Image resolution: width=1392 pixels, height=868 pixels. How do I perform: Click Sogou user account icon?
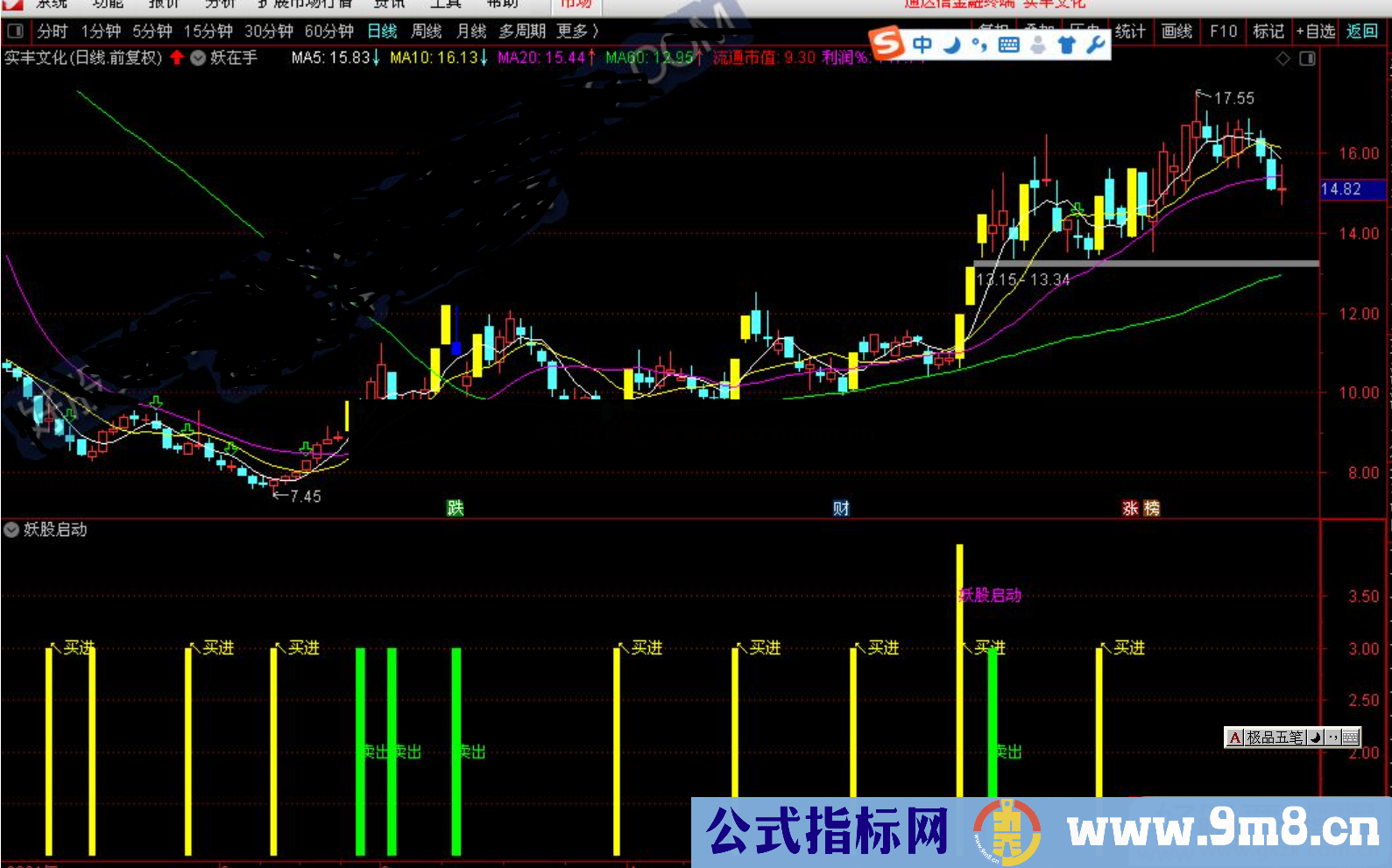click(x=1038, y=44)
